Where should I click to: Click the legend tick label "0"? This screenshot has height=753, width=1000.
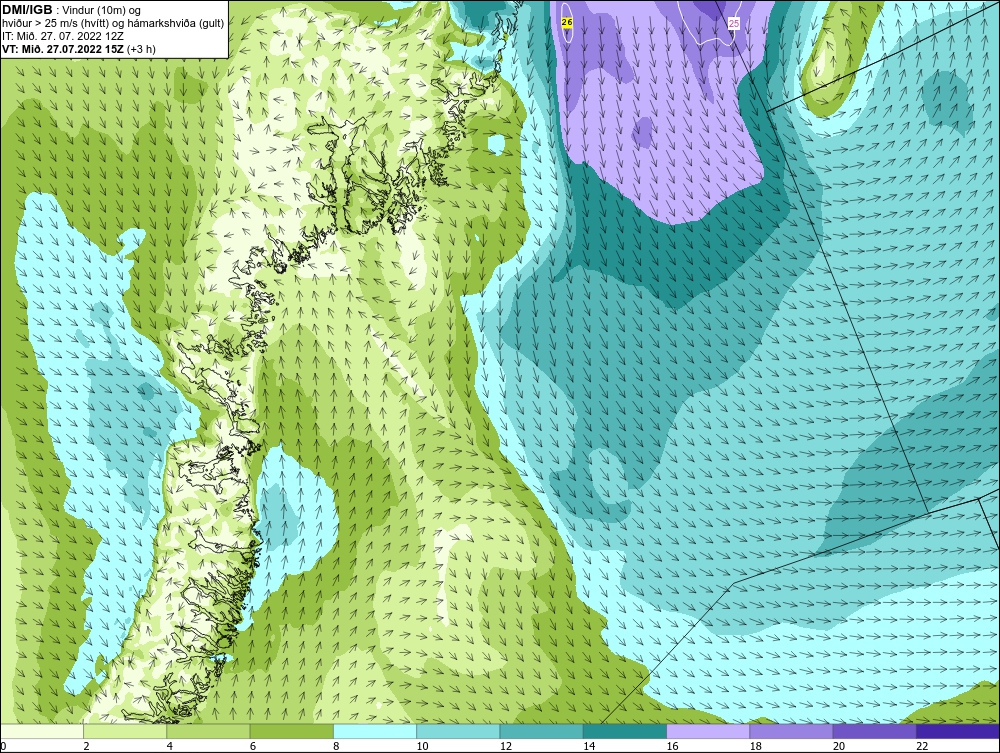pos(3,746)
